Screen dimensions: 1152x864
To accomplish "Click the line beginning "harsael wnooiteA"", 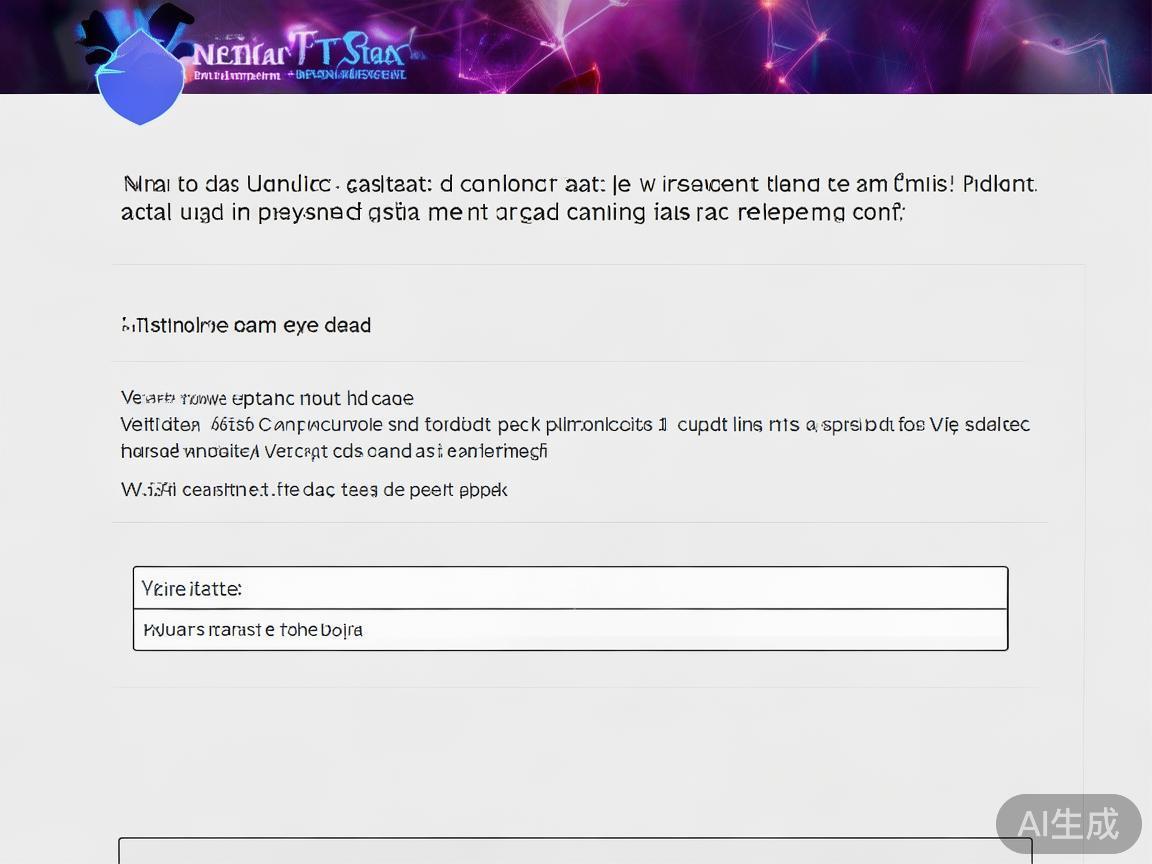I will [x=334, y=451].
